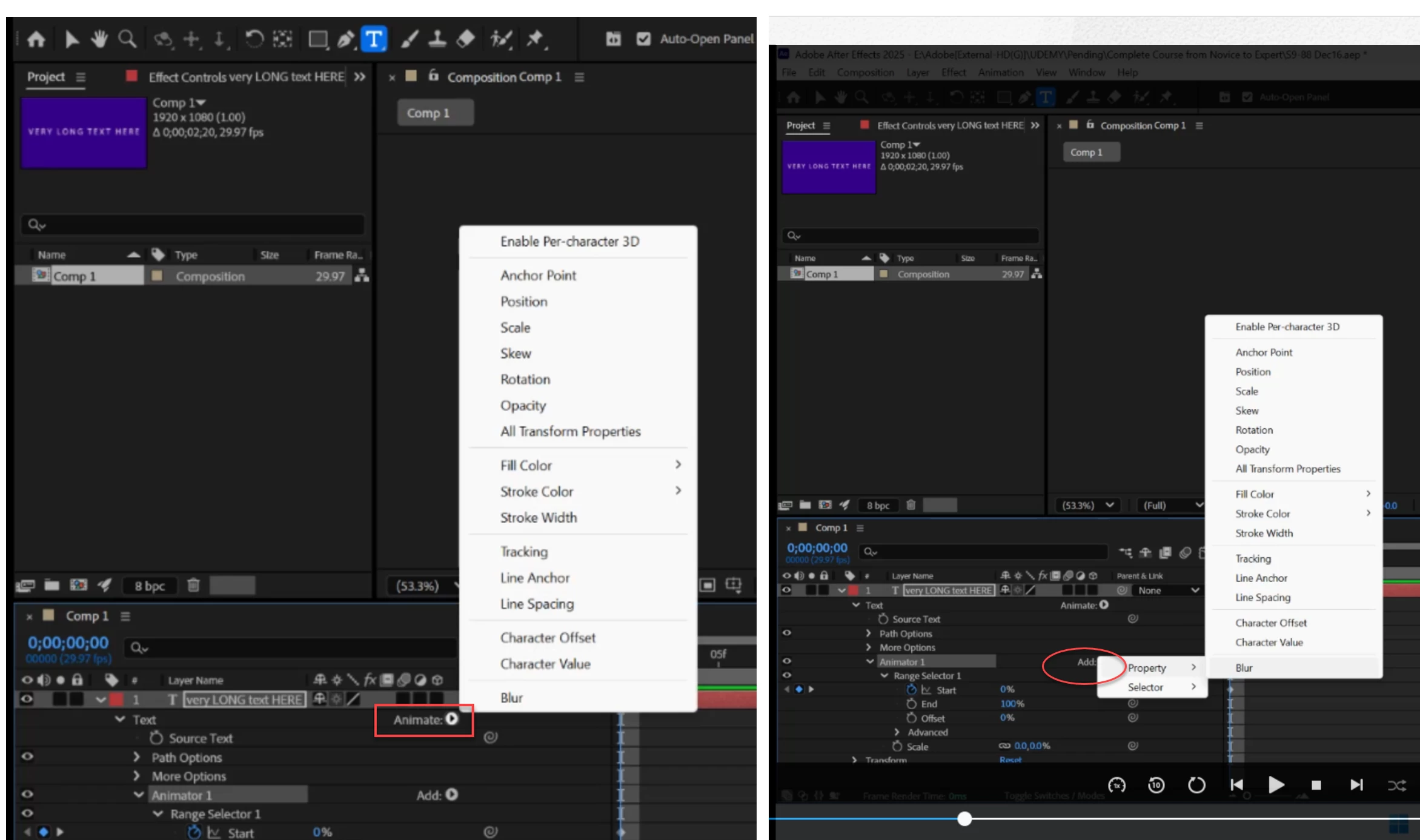Select the Type tool in the toolbar

374,39
